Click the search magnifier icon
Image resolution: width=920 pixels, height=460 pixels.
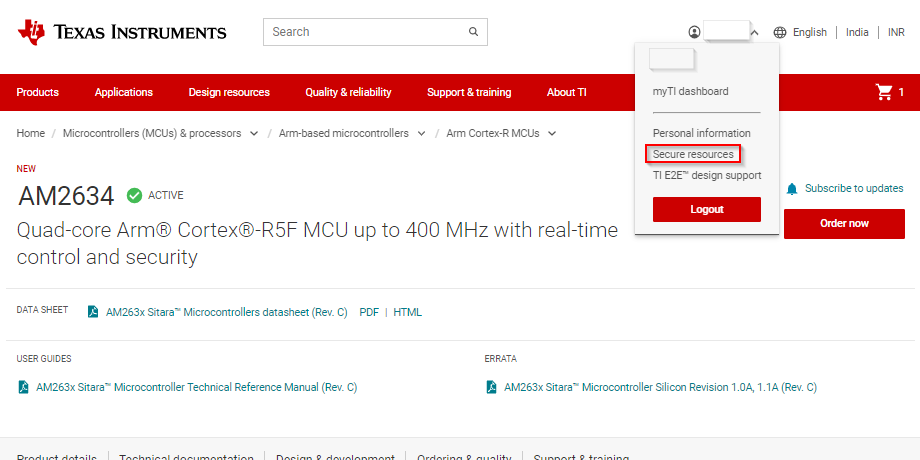473,32
